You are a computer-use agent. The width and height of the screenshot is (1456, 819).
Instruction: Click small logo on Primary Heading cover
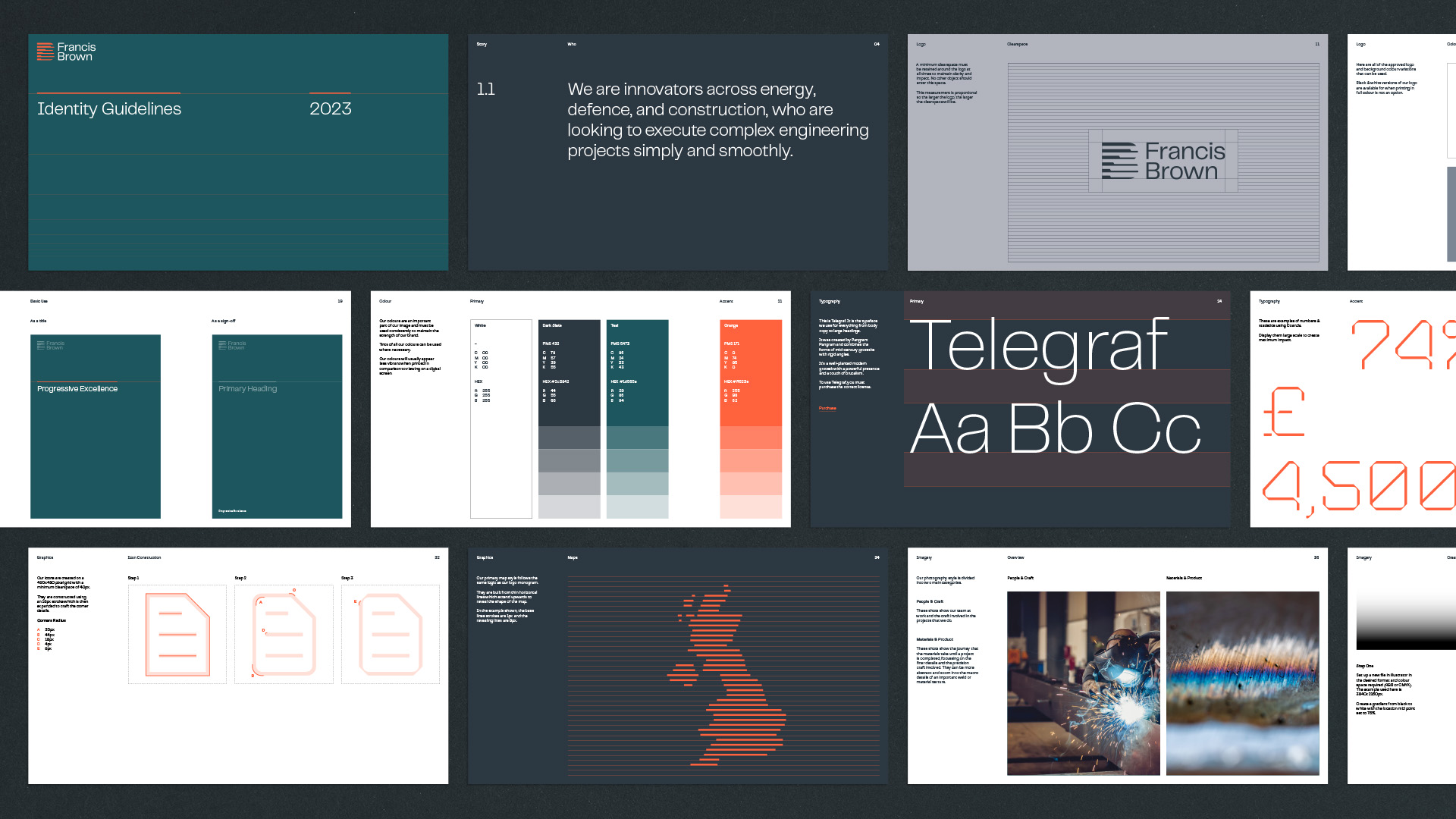pyautogui.click(x=232, y=346)
